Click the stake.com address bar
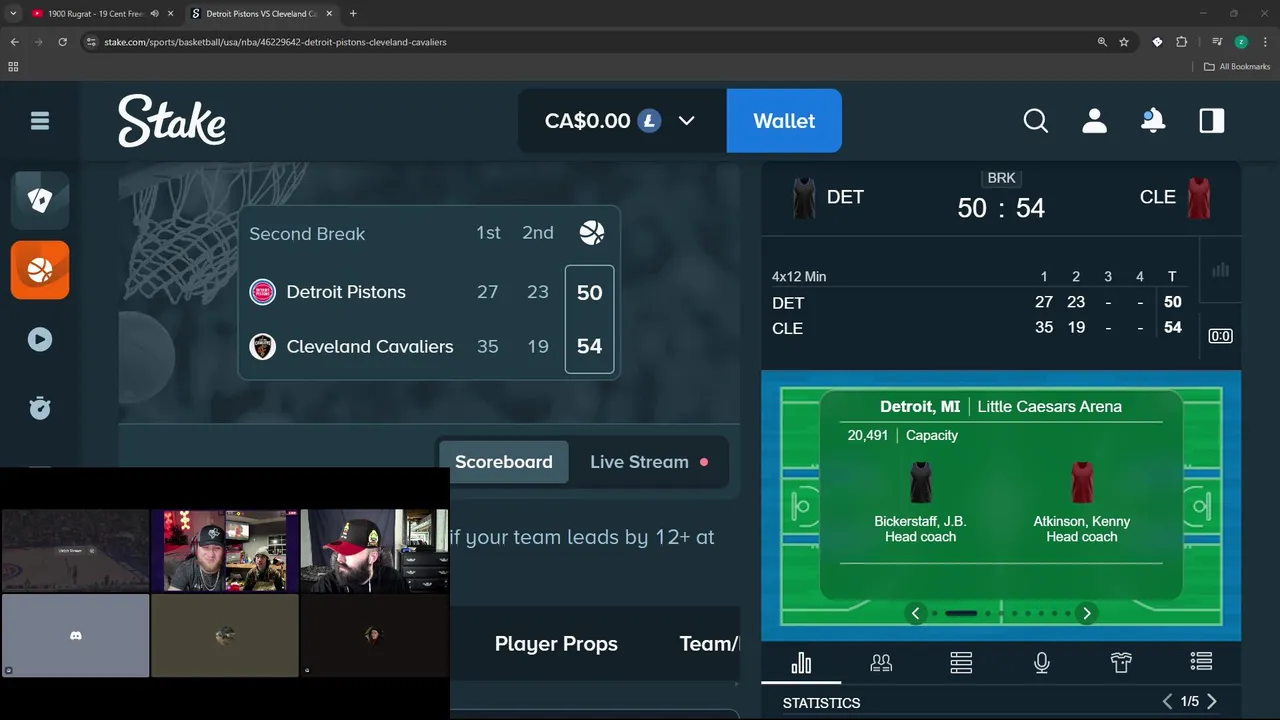 590,42
